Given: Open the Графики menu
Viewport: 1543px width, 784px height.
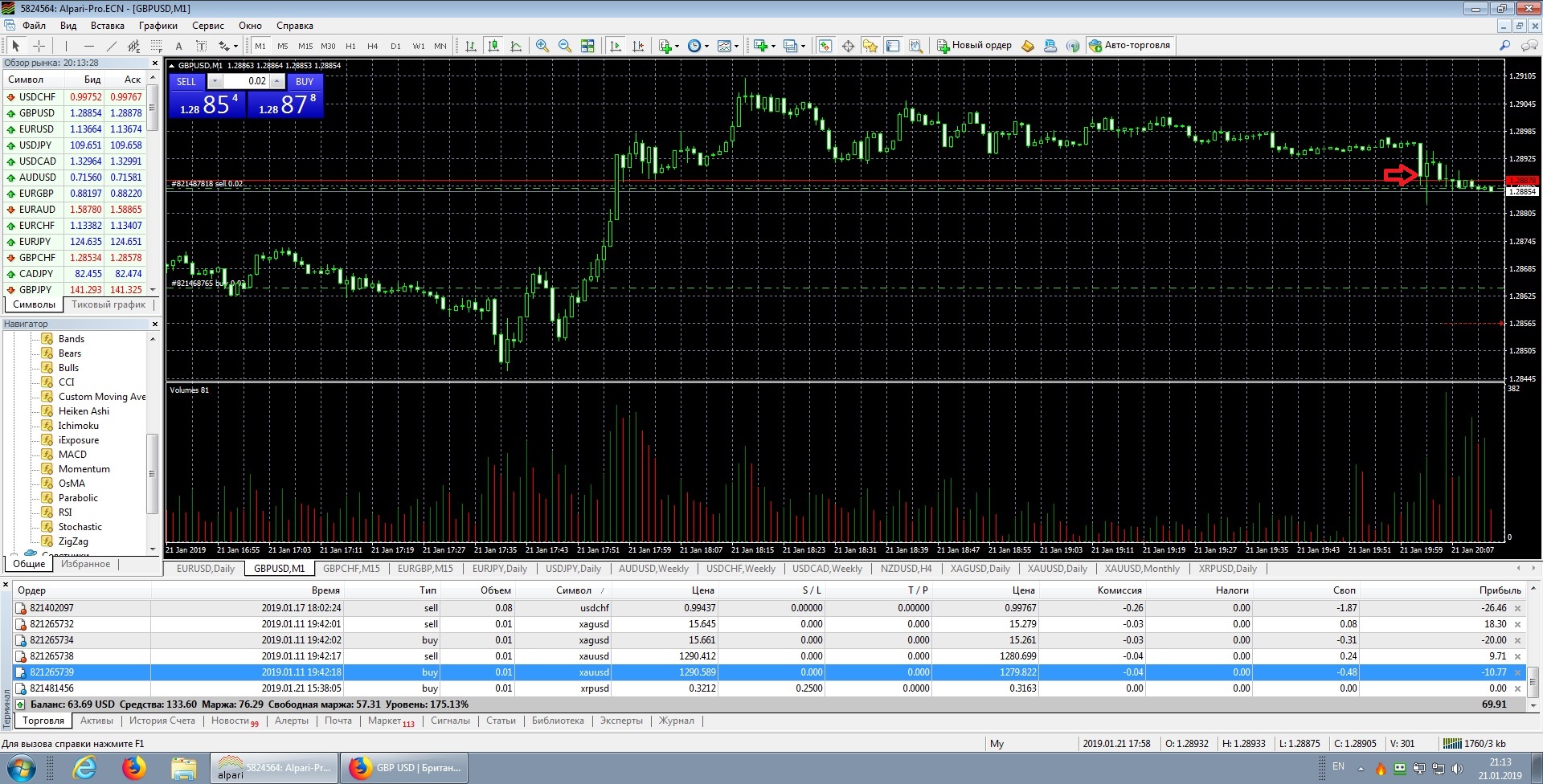Looking at the screenshot, I should [x=158, y=26].
